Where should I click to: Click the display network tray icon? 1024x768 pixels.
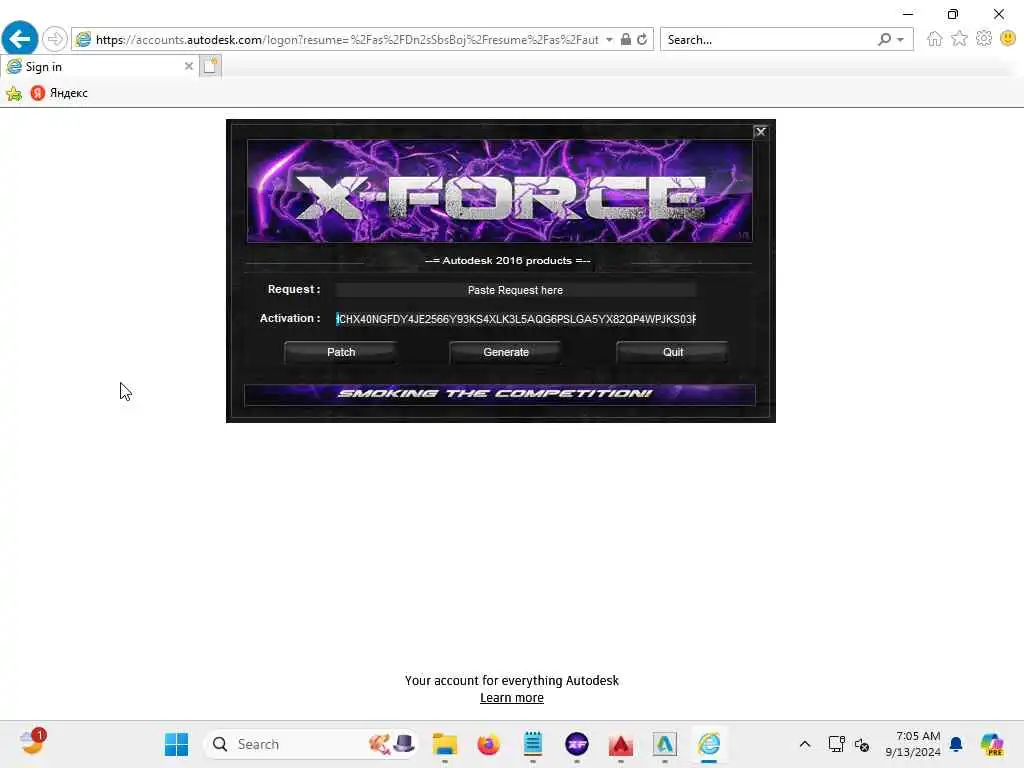[836, 744]
